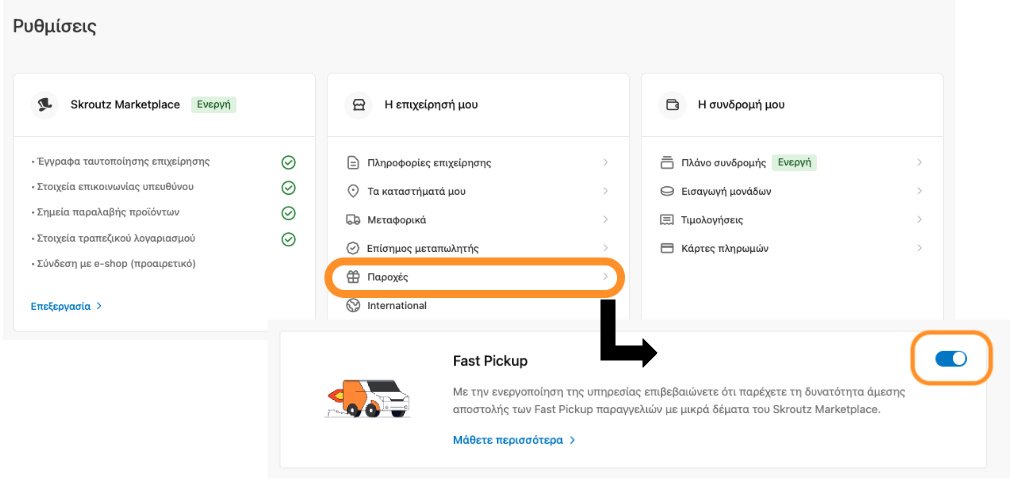
Task: Click the document icon for Πληροφορίες επιχείρησης
Action: (352, 162)
